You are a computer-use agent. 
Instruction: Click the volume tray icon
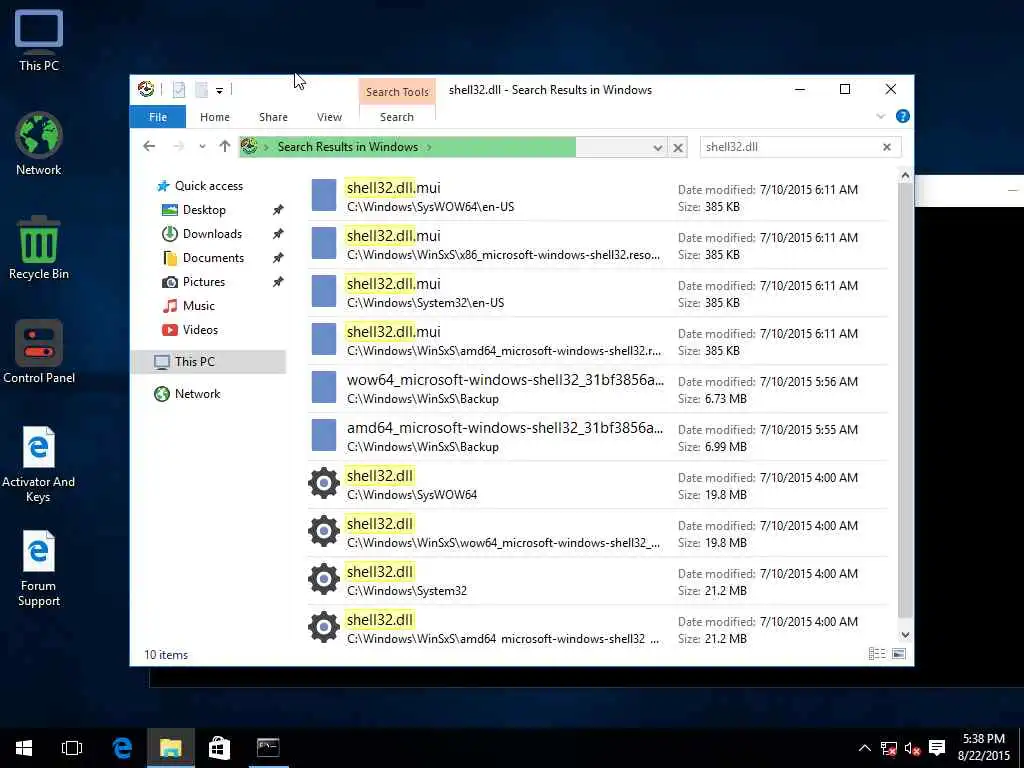point(912,748)
